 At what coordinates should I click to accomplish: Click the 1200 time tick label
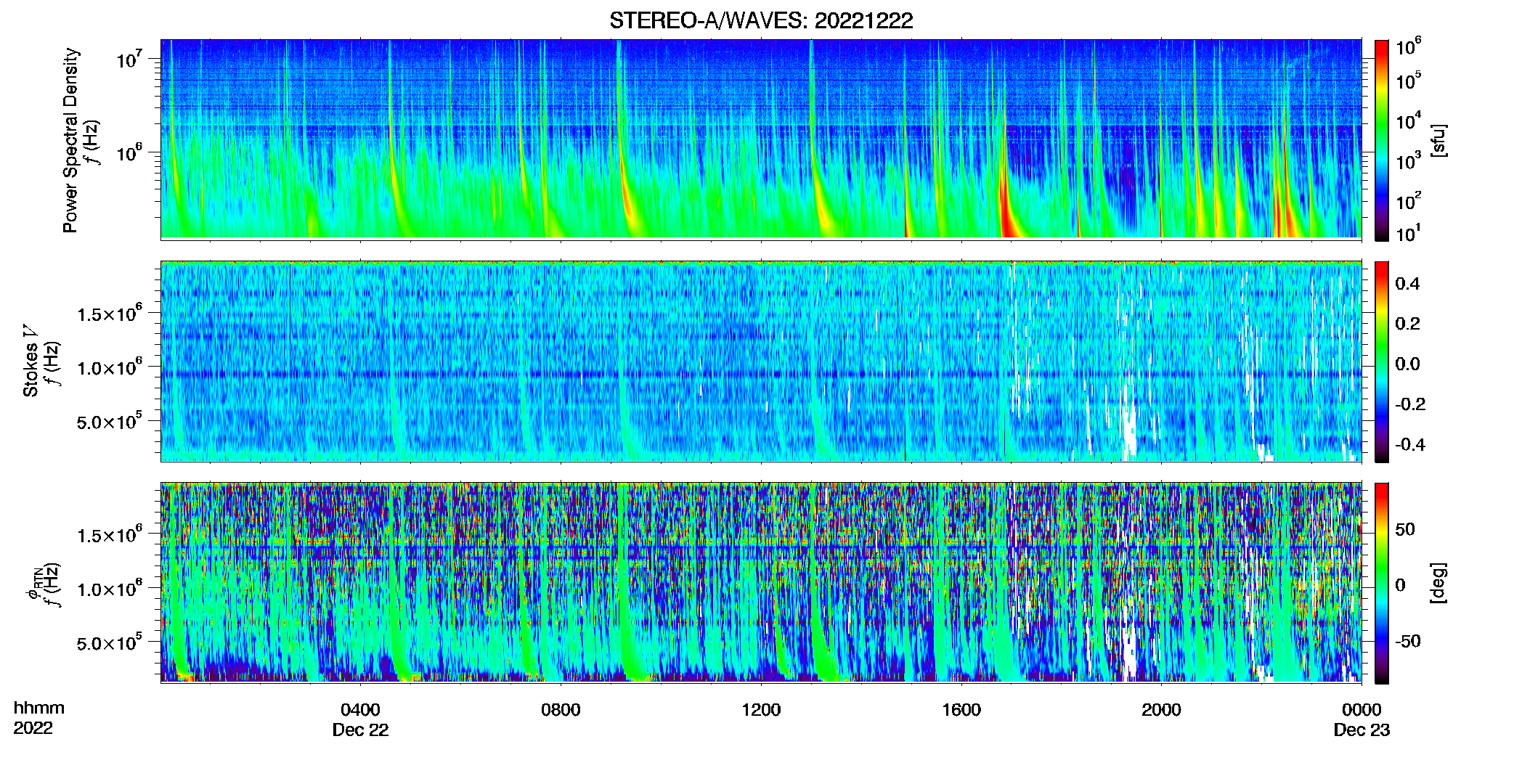pos(761,710)
